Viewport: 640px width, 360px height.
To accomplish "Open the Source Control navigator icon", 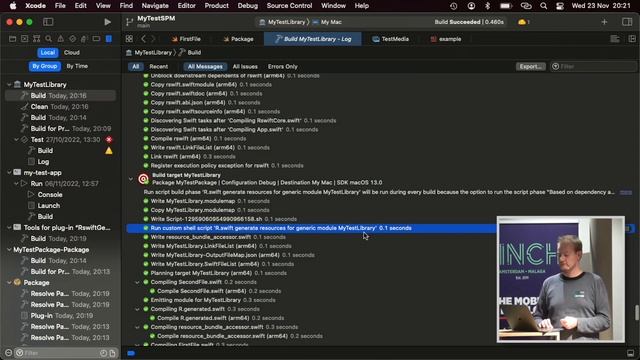I will click(24, 39).
